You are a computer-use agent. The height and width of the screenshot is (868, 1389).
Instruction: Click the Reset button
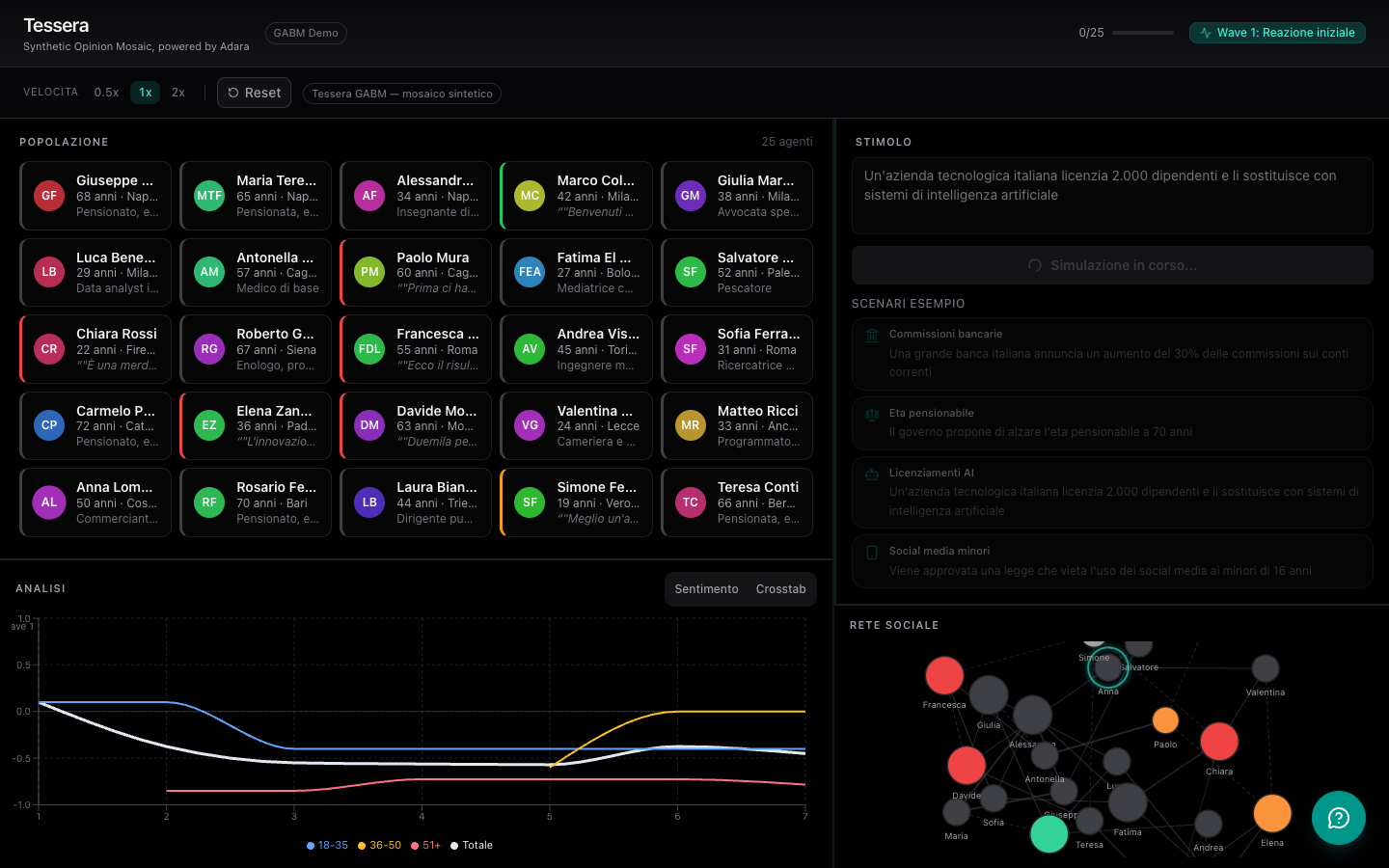click(254, 93)
